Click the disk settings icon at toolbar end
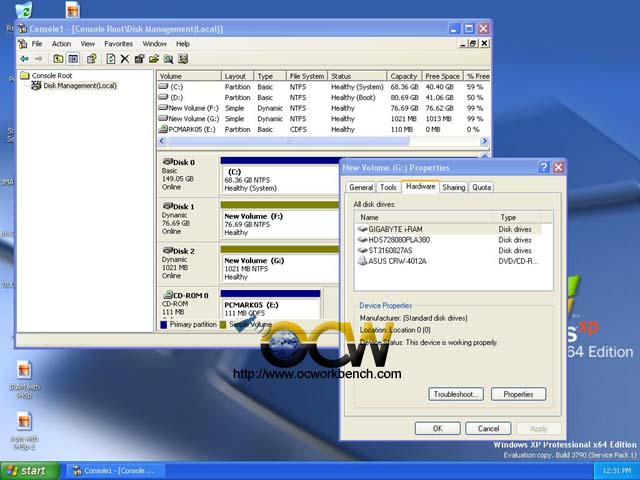This screenshot has height=480, width=640. point(183,59)
